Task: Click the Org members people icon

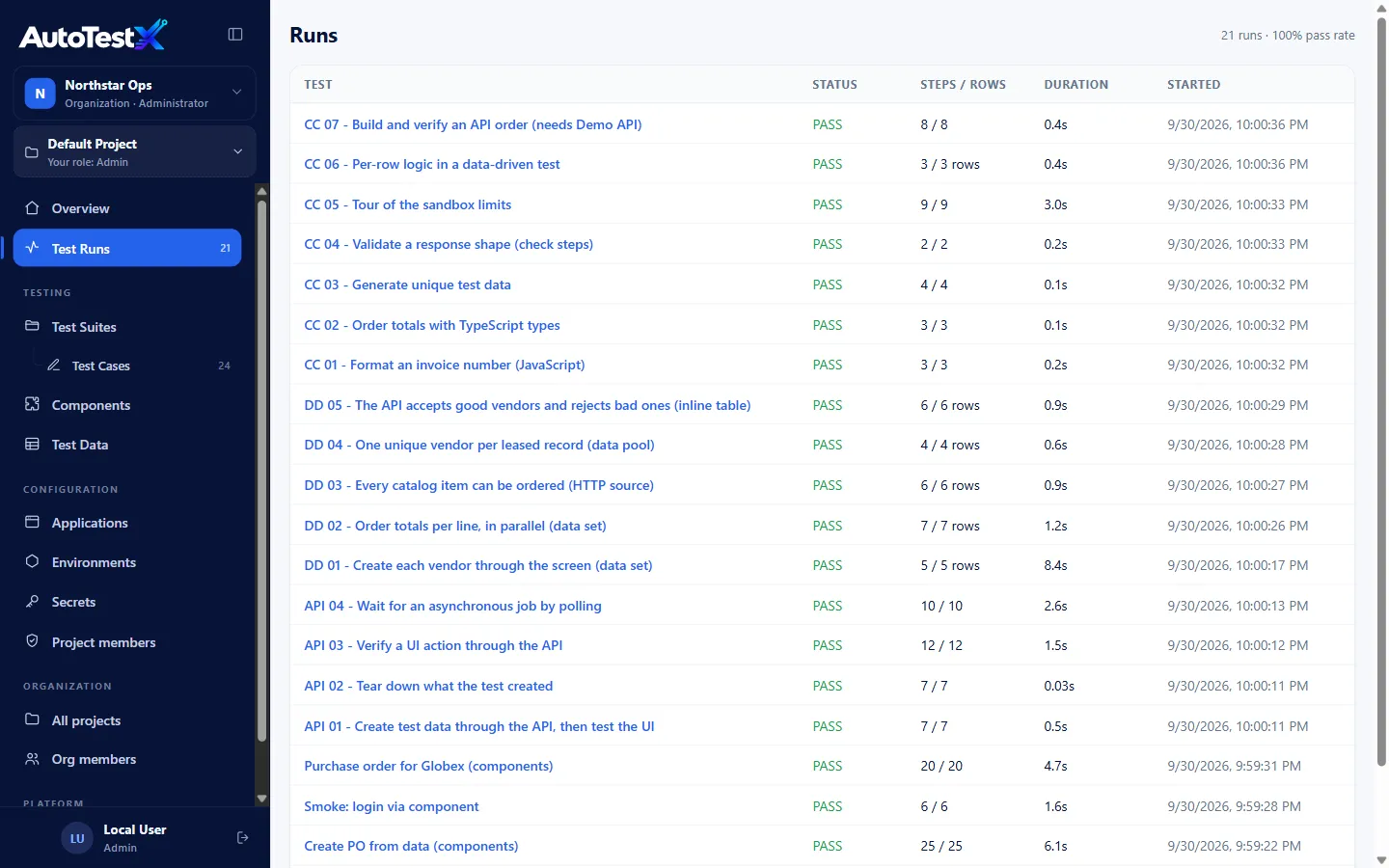Action: click(32, 759)
